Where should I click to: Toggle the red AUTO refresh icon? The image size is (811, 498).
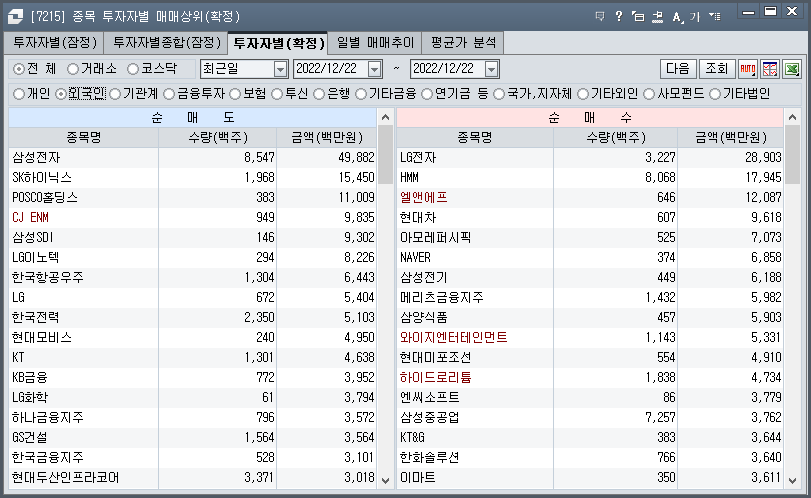(x=747, y=69)
